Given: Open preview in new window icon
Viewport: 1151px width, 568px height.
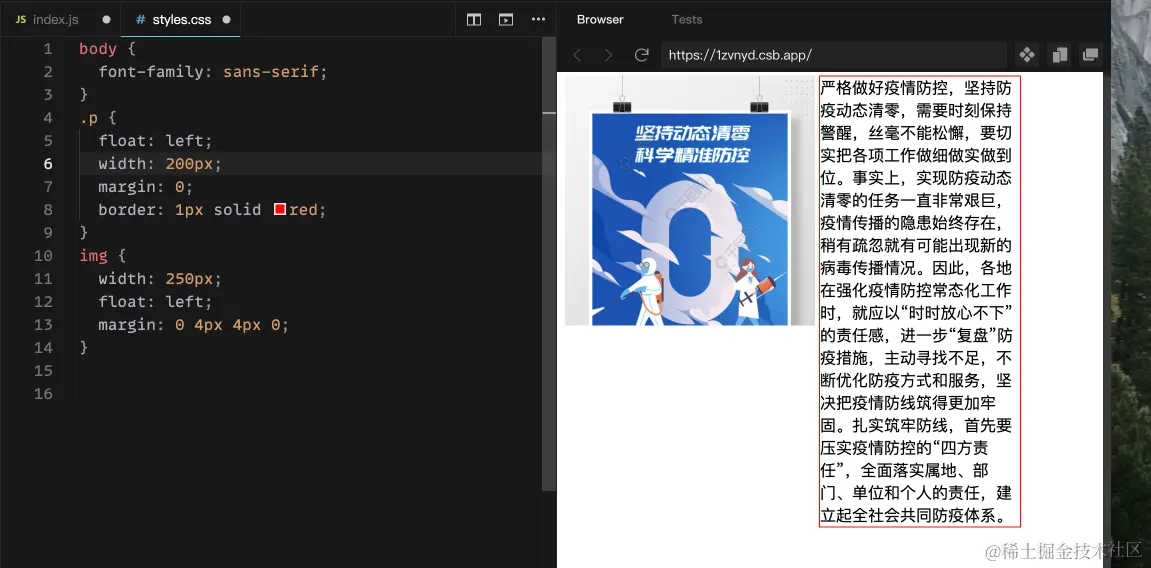Looking at the screenshot, I should click(x=1090, y=55).
